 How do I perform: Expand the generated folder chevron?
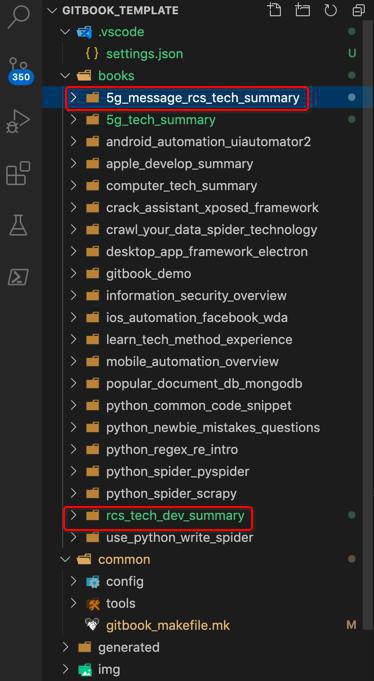pyautogui.click(x=65, y=648)
